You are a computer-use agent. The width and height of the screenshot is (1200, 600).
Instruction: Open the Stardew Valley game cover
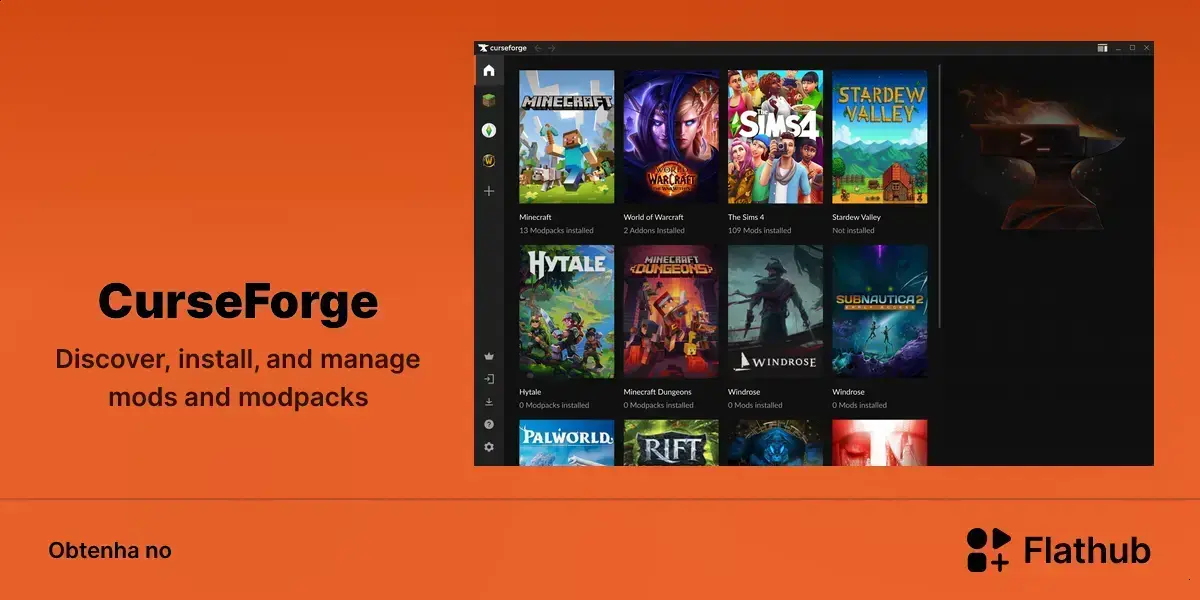[879, 137]
